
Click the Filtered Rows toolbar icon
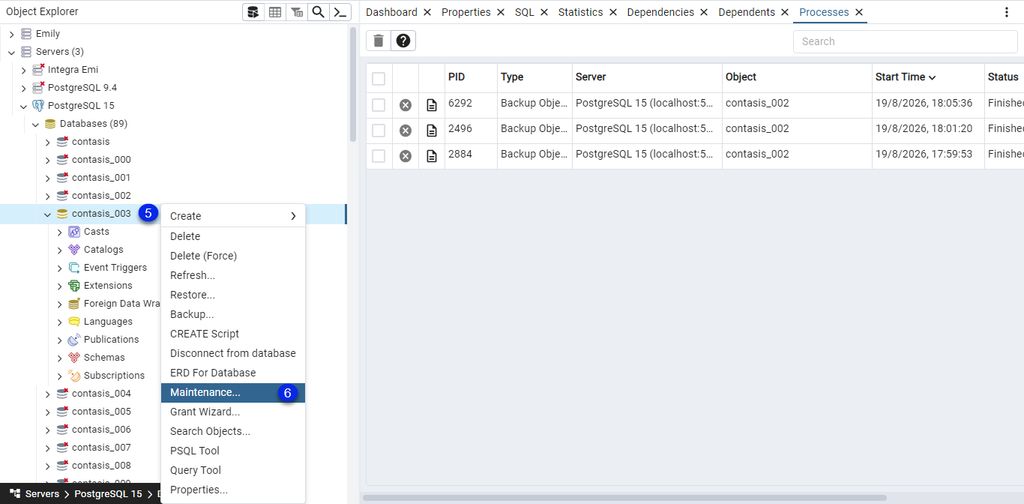point(296,12)
